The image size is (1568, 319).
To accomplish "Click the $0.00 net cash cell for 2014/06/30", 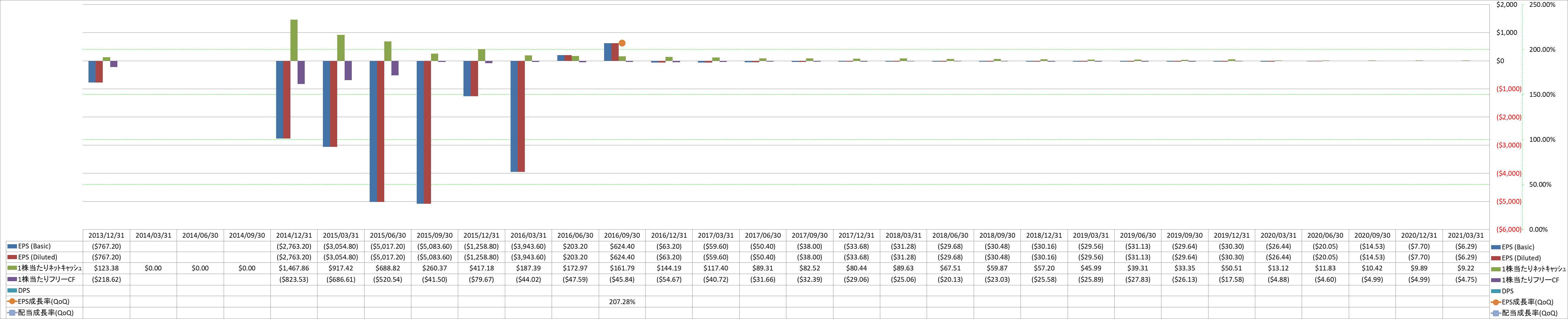I will tap(200, 268).
